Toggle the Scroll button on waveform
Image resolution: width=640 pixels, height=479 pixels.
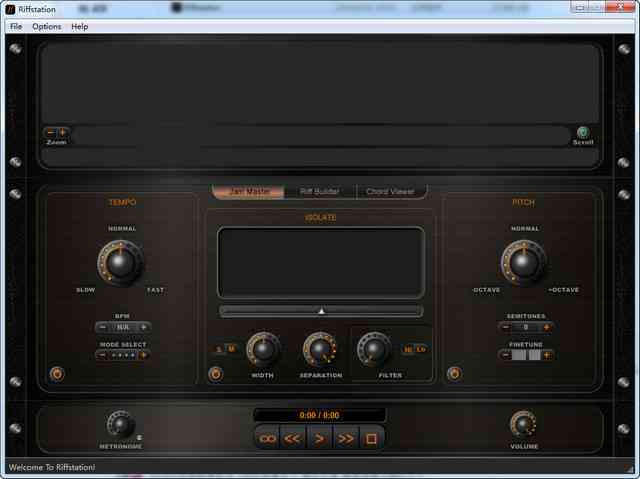[x=583, y=132]
